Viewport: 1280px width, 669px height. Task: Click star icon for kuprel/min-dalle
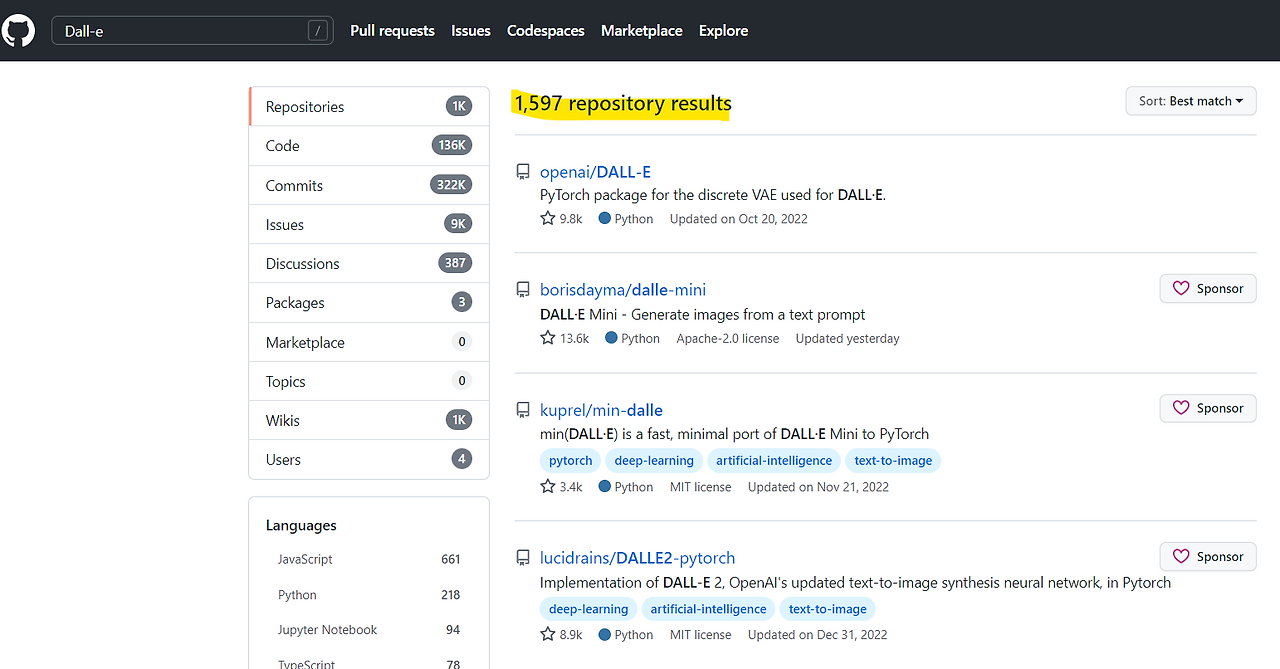pos(547,487)
